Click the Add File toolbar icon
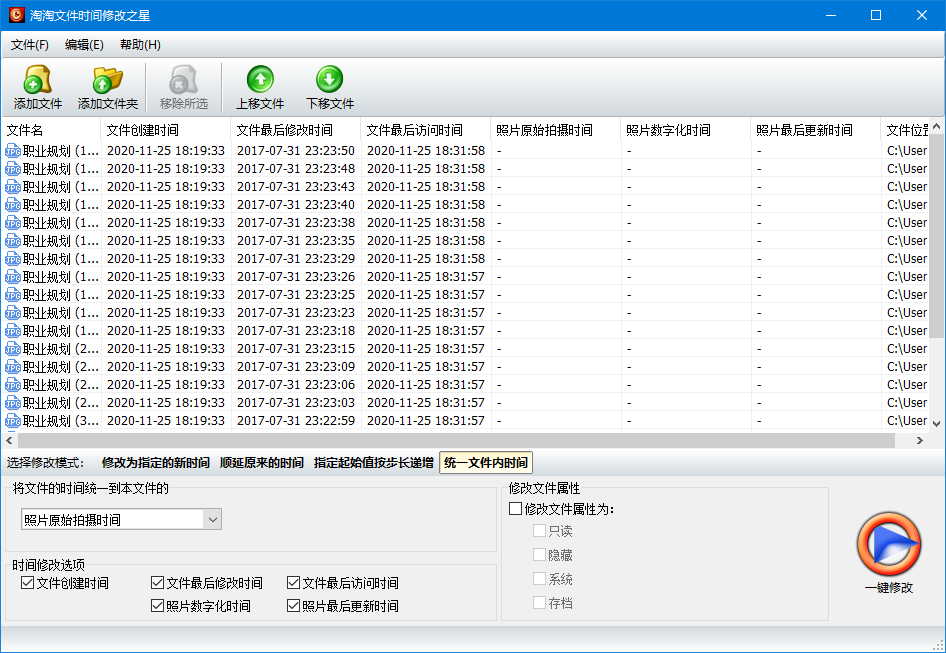This screenshot has height=653, width=946. click(x=37, y=80)
